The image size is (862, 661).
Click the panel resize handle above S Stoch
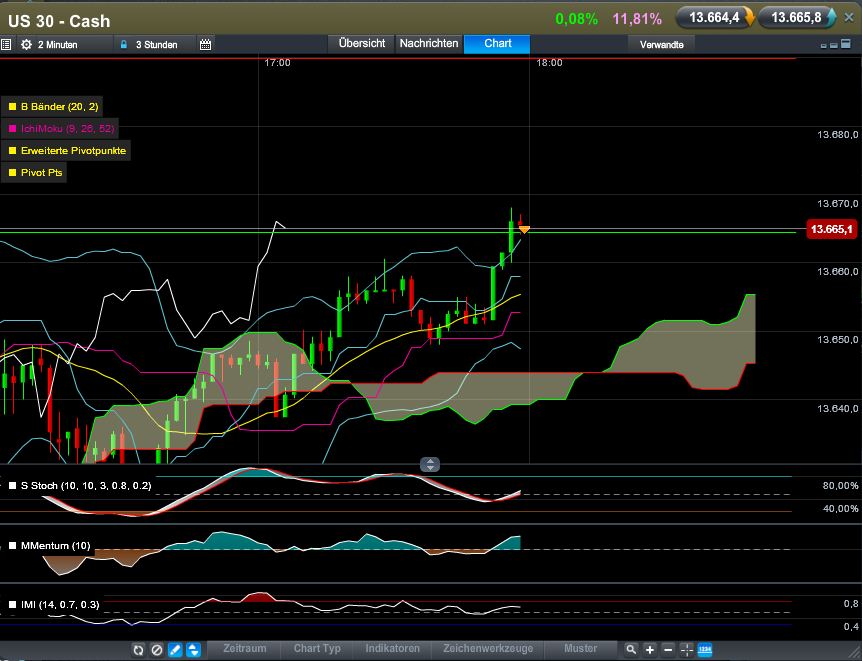(x=430, y=464)
